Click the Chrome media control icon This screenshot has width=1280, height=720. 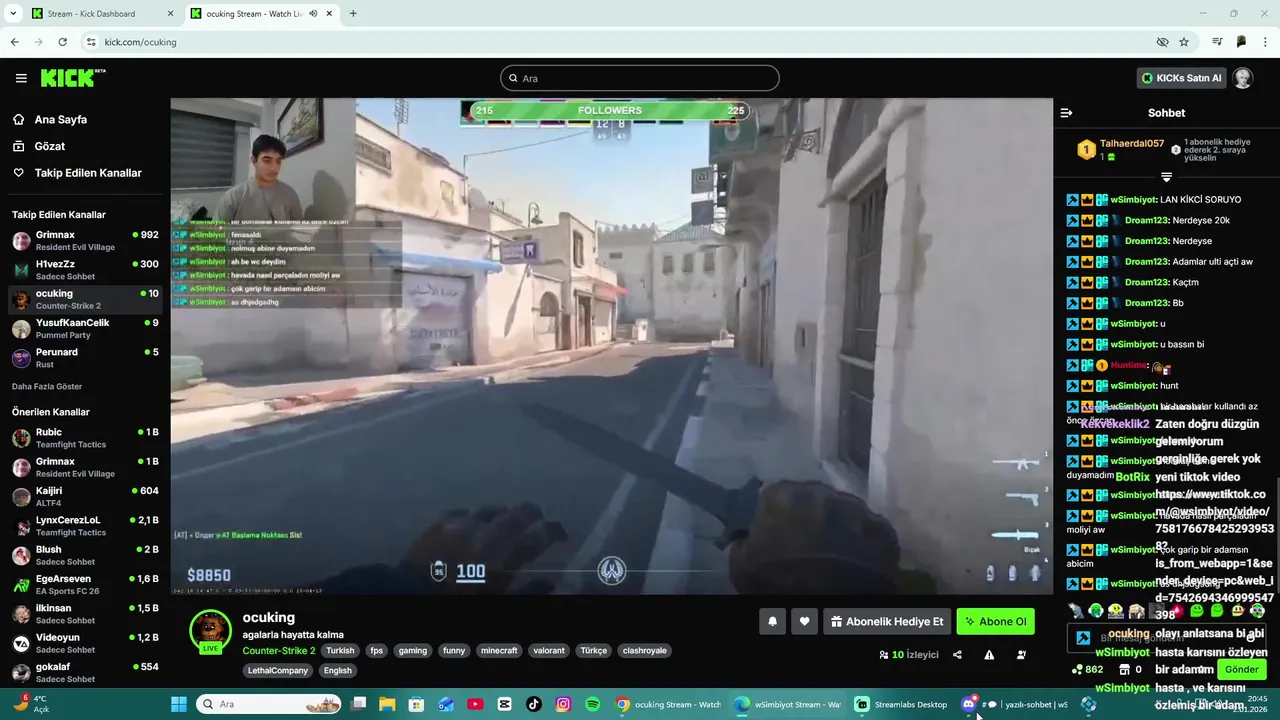pos(1217,42)
